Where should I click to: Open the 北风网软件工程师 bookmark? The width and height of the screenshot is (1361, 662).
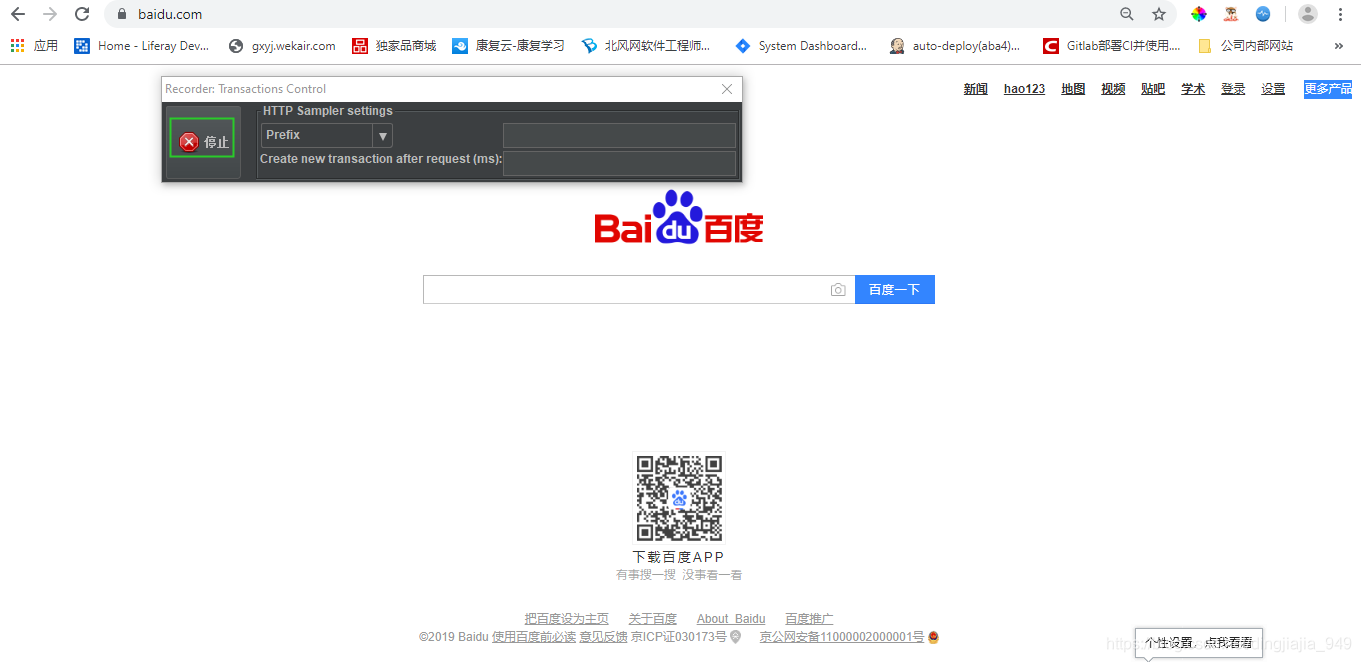646,46
